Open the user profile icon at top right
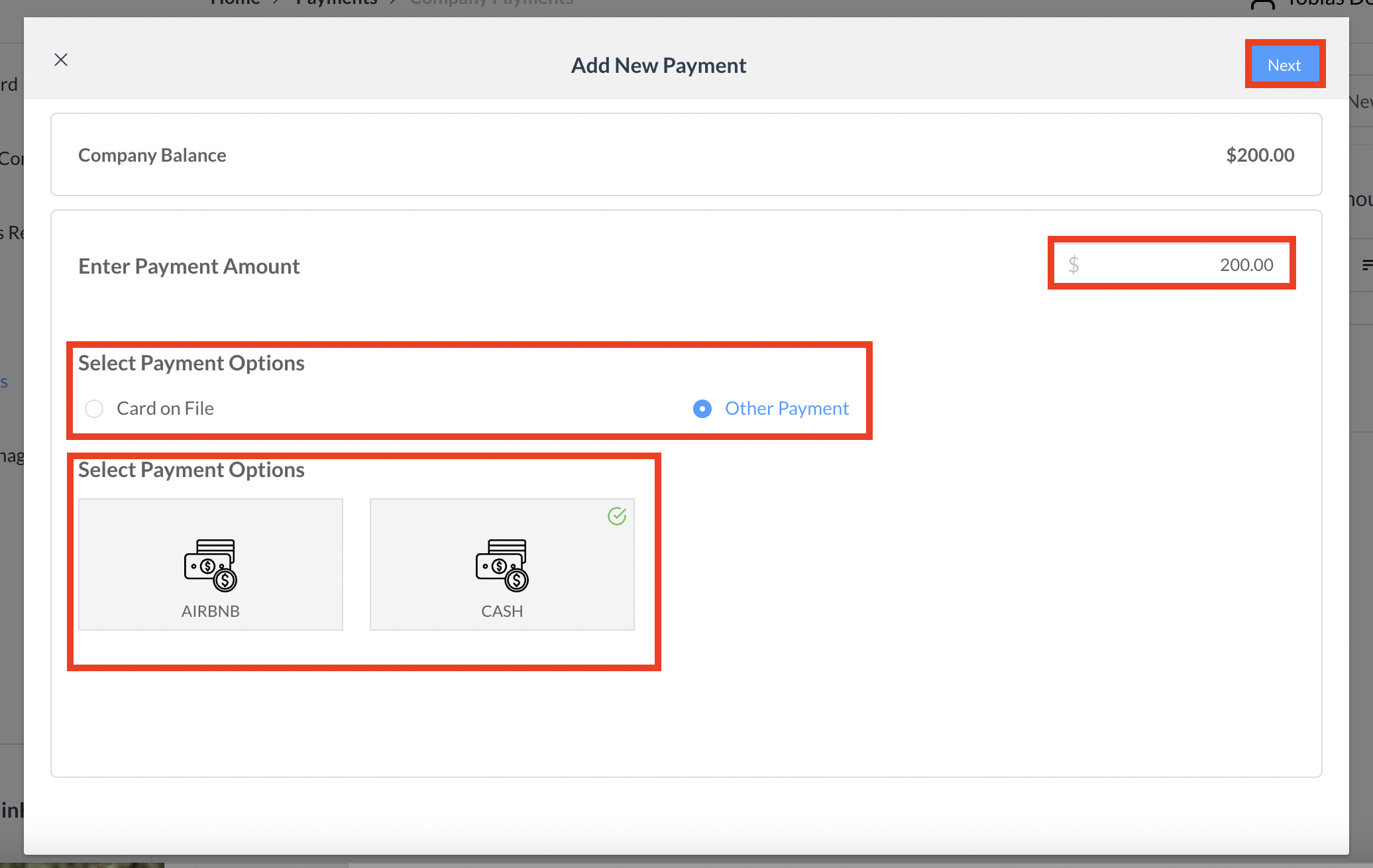 1263,4
